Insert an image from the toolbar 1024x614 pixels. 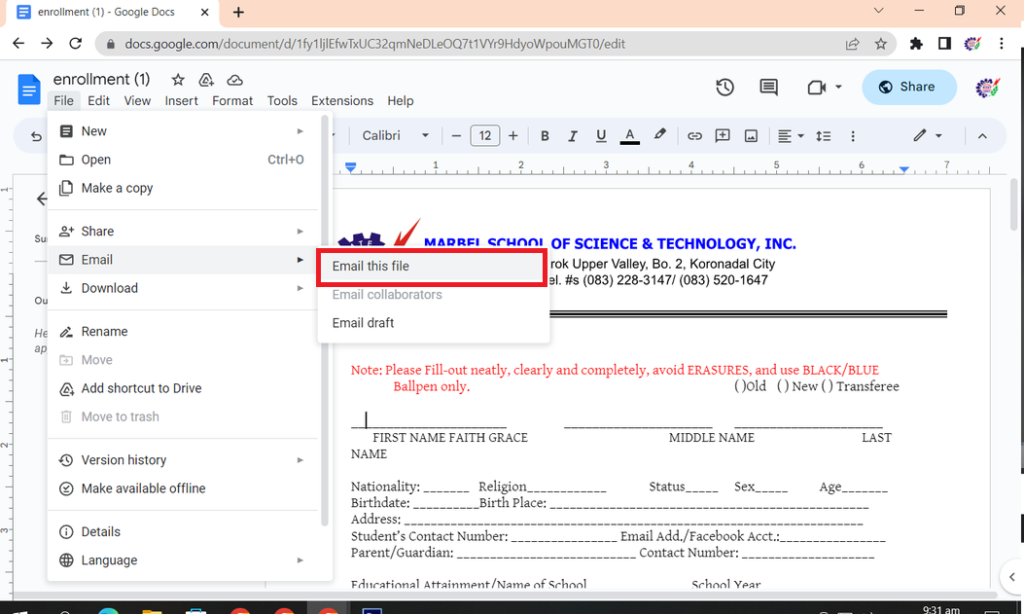751,135
